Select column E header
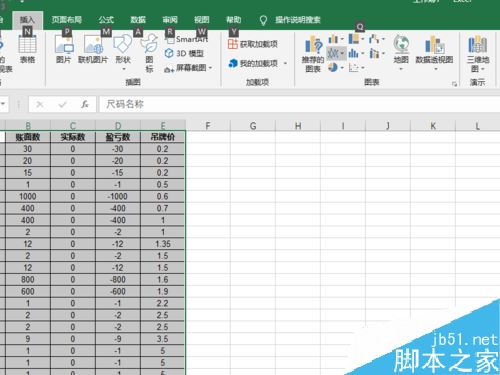This screenshot has height=375, width=500. pyautogui.click(x=163, y=125)
